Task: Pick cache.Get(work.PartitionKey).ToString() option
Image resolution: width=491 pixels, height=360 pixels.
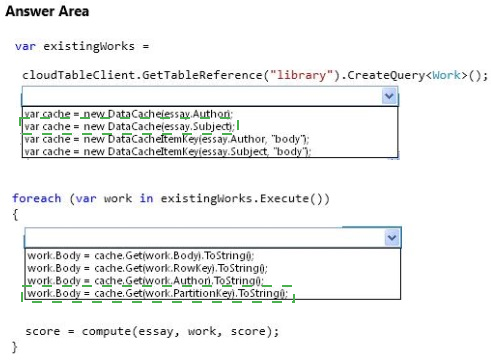Action: [157, 294]
